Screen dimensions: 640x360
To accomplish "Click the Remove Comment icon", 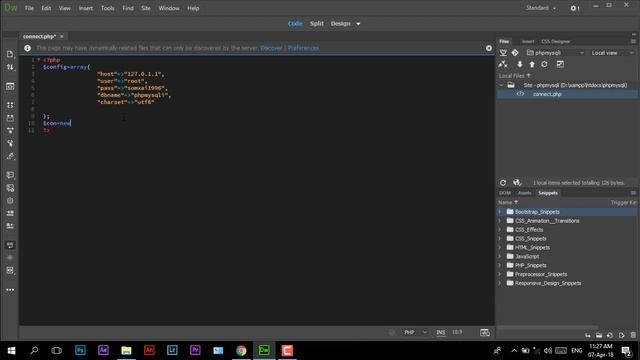I will point(10,188).
